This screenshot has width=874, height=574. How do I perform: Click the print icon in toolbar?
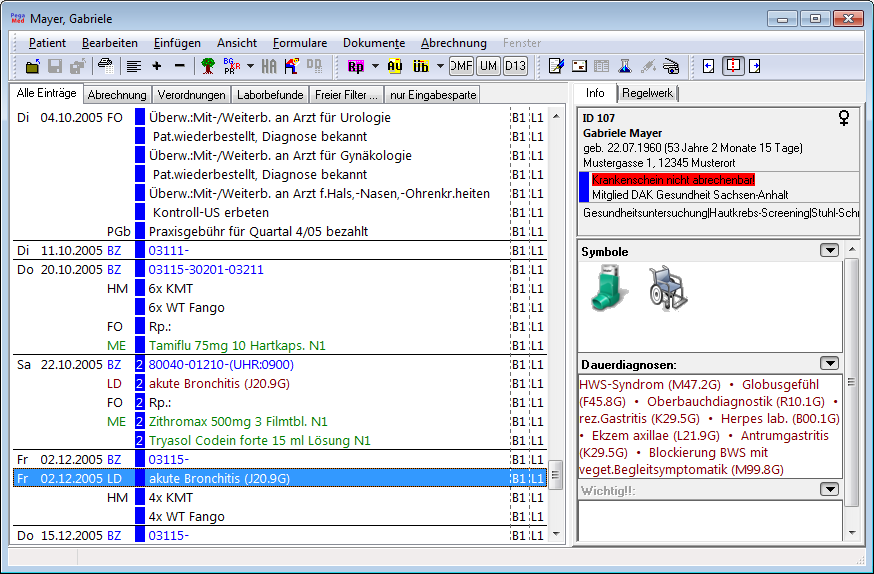click(x=105, y=67)
